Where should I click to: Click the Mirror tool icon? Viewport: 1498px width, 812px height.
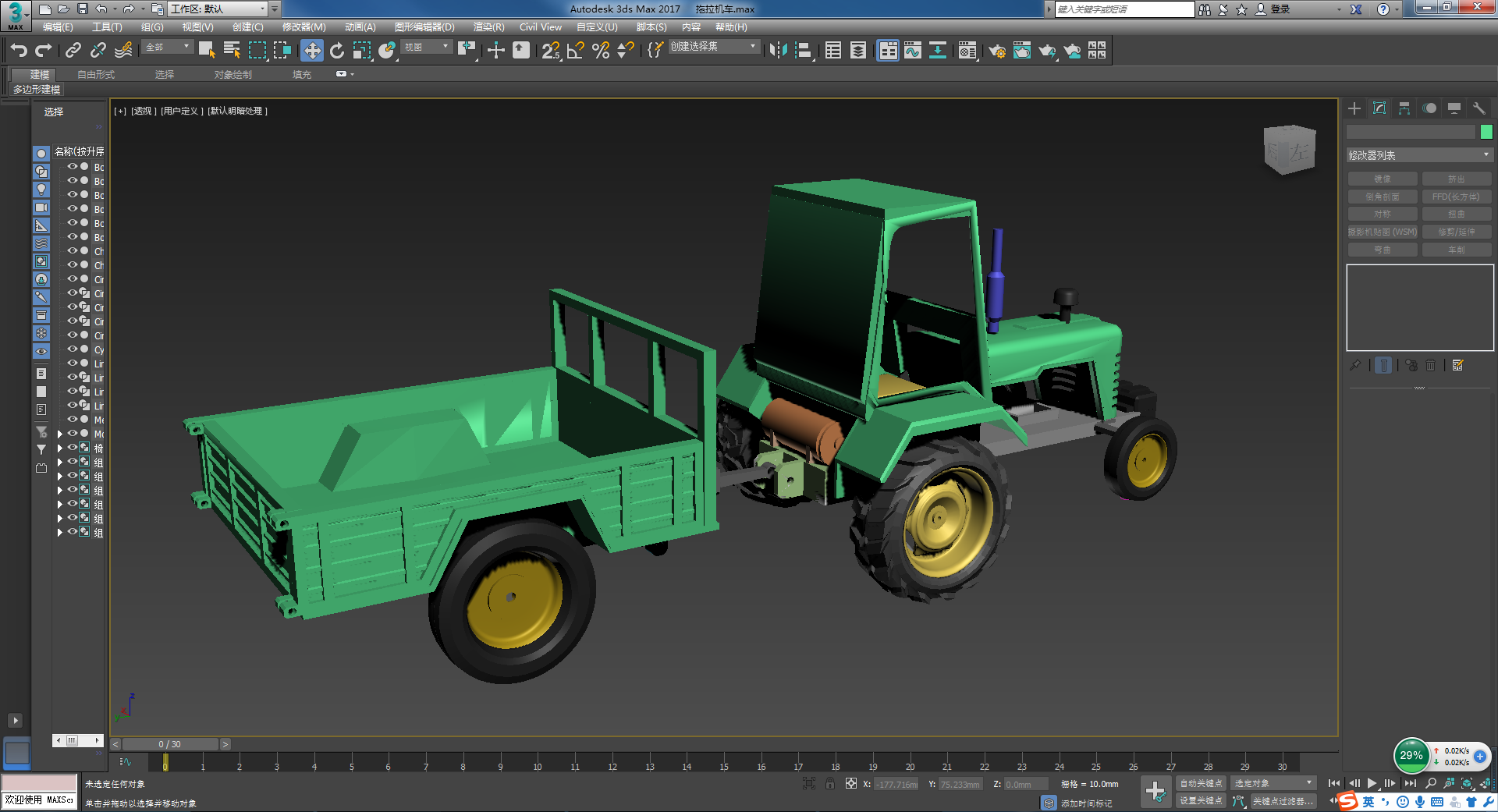(778, 51)
